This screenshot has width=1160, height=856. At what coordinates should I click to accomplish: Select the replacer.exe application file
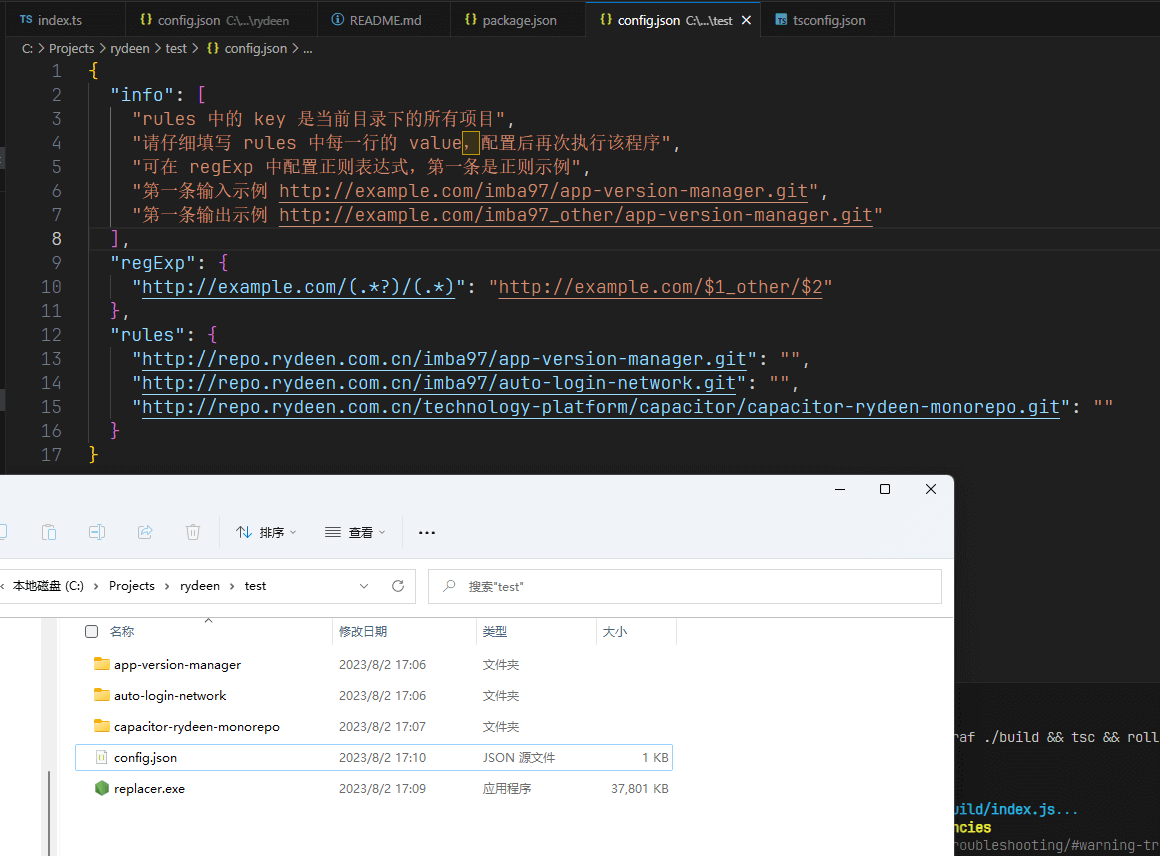tap(149, 788)
